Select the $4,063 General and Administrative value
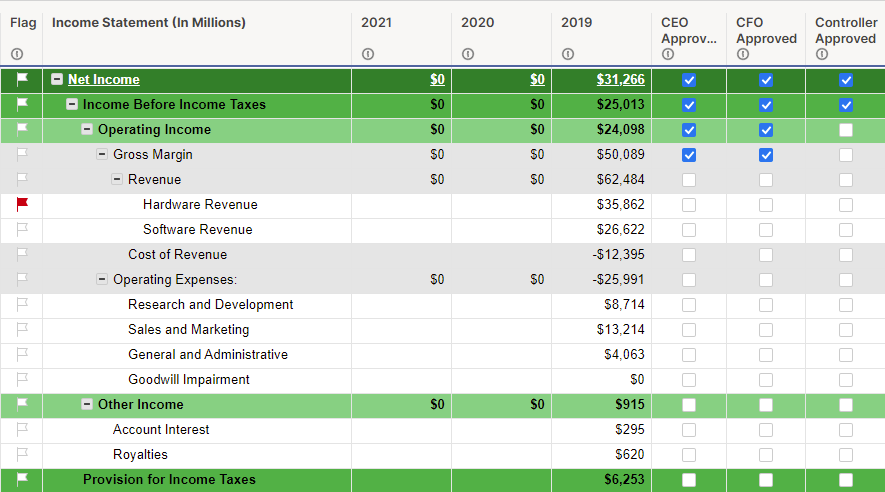Viewport: 885px width, 492px height. pos(624,354)
